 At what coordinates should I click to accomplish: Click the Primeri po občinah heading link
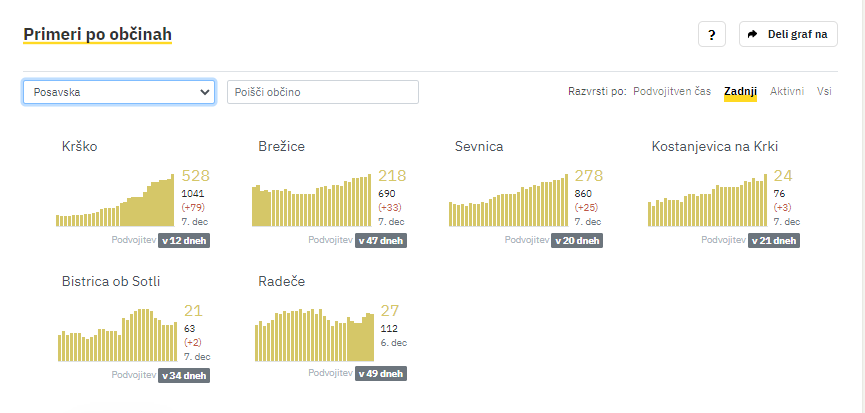pos(98,34)
